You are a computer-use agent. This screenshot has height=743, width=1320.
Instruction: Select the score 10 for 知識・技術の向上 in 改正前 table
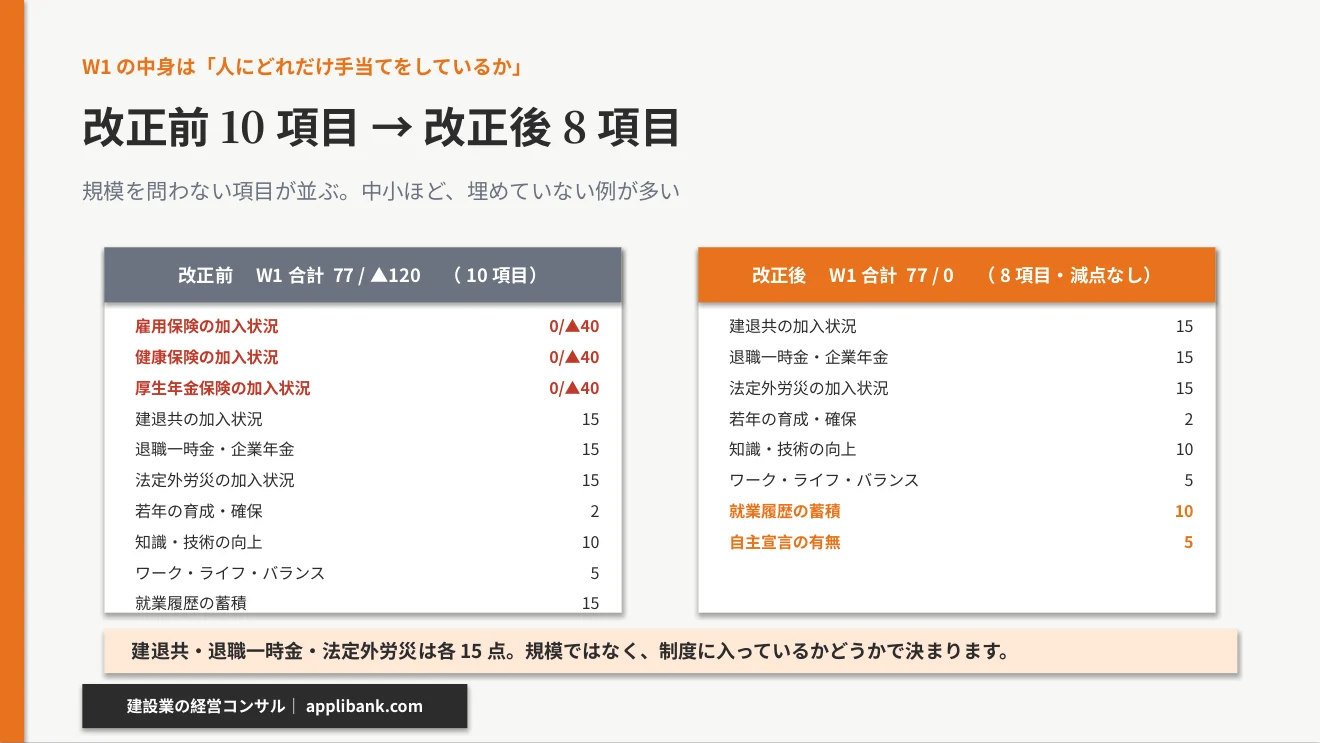tap(591, 542)
